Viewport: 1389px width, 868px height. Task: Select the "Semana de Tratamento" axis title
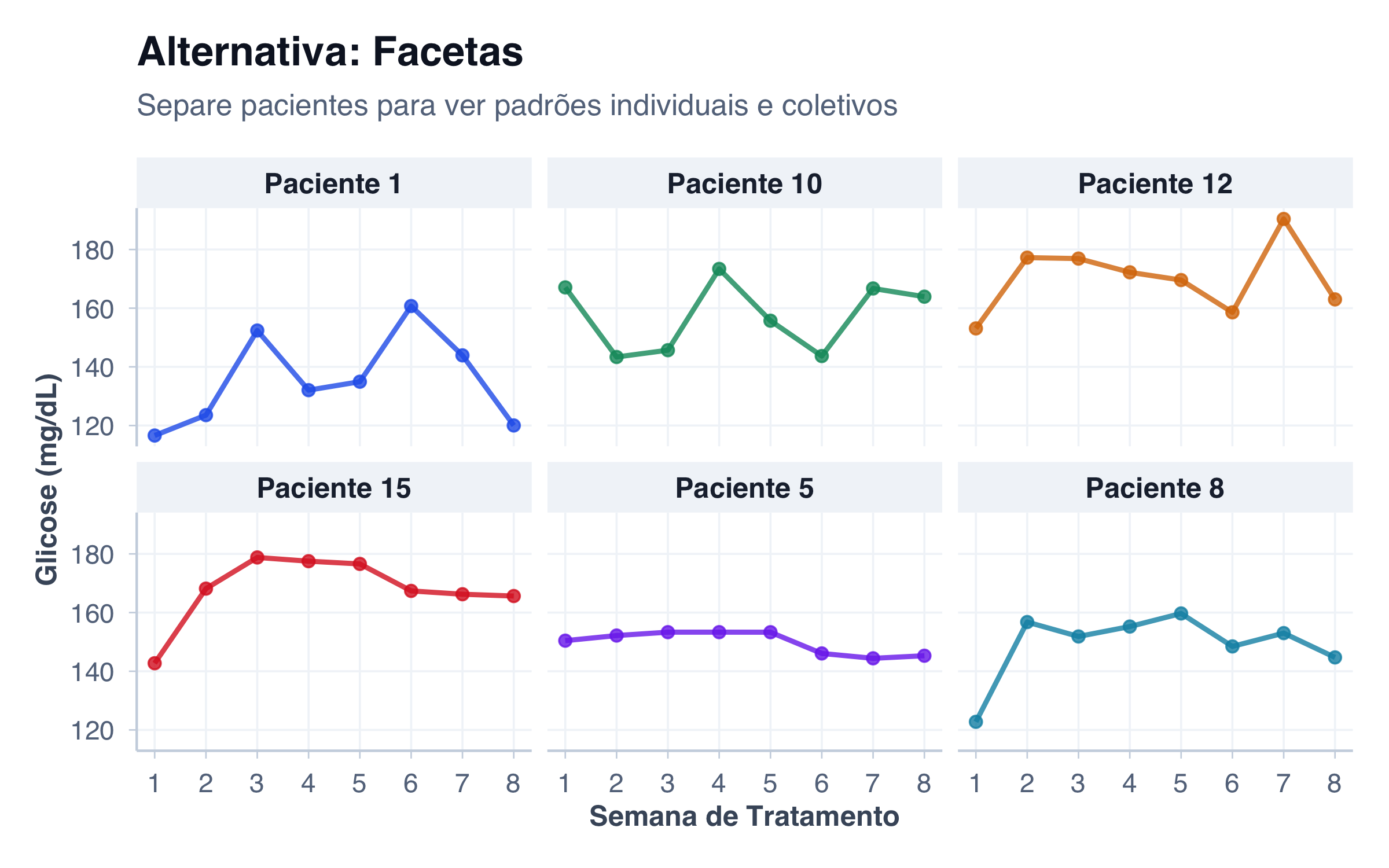(744, 816)
